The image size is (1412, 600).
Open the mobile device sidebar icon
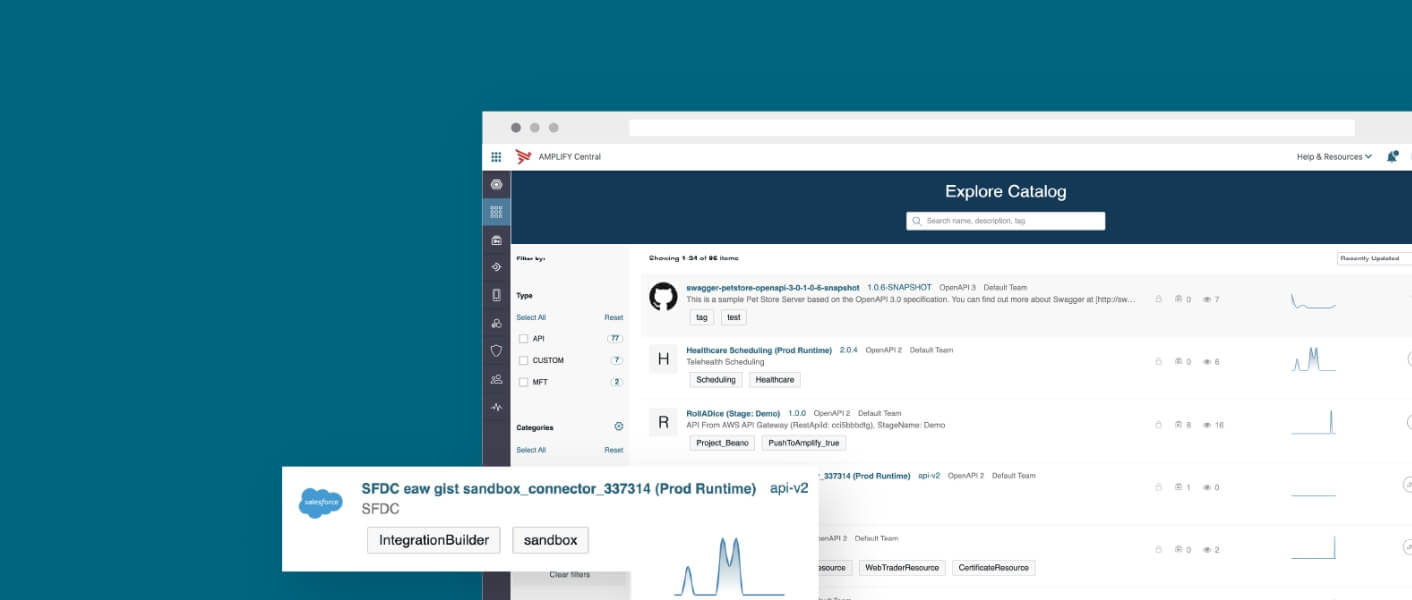496,295
